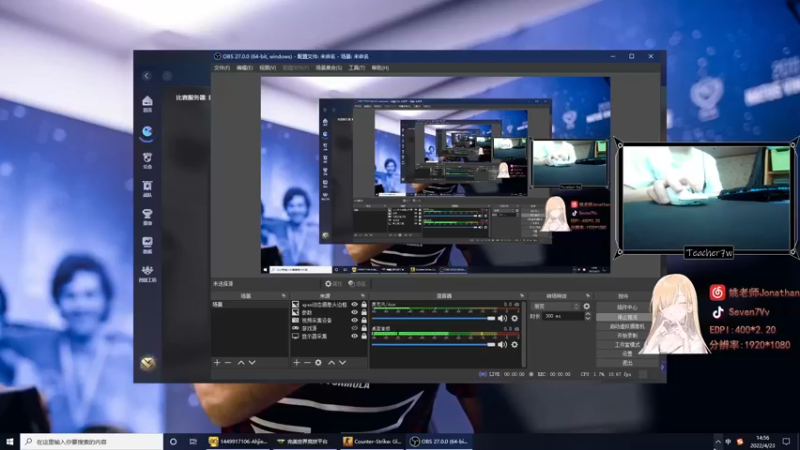
Task: Open the notification center icon in the taskbar
Action: pos(786,441)
